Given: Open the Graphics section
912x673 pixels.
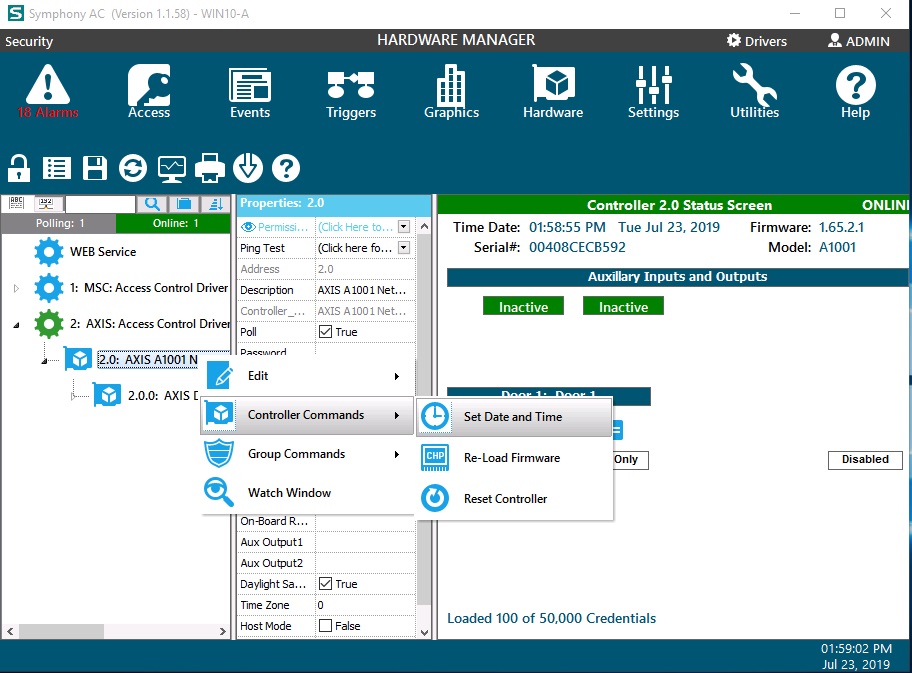Looking at the screenshot, I should 451,92.
